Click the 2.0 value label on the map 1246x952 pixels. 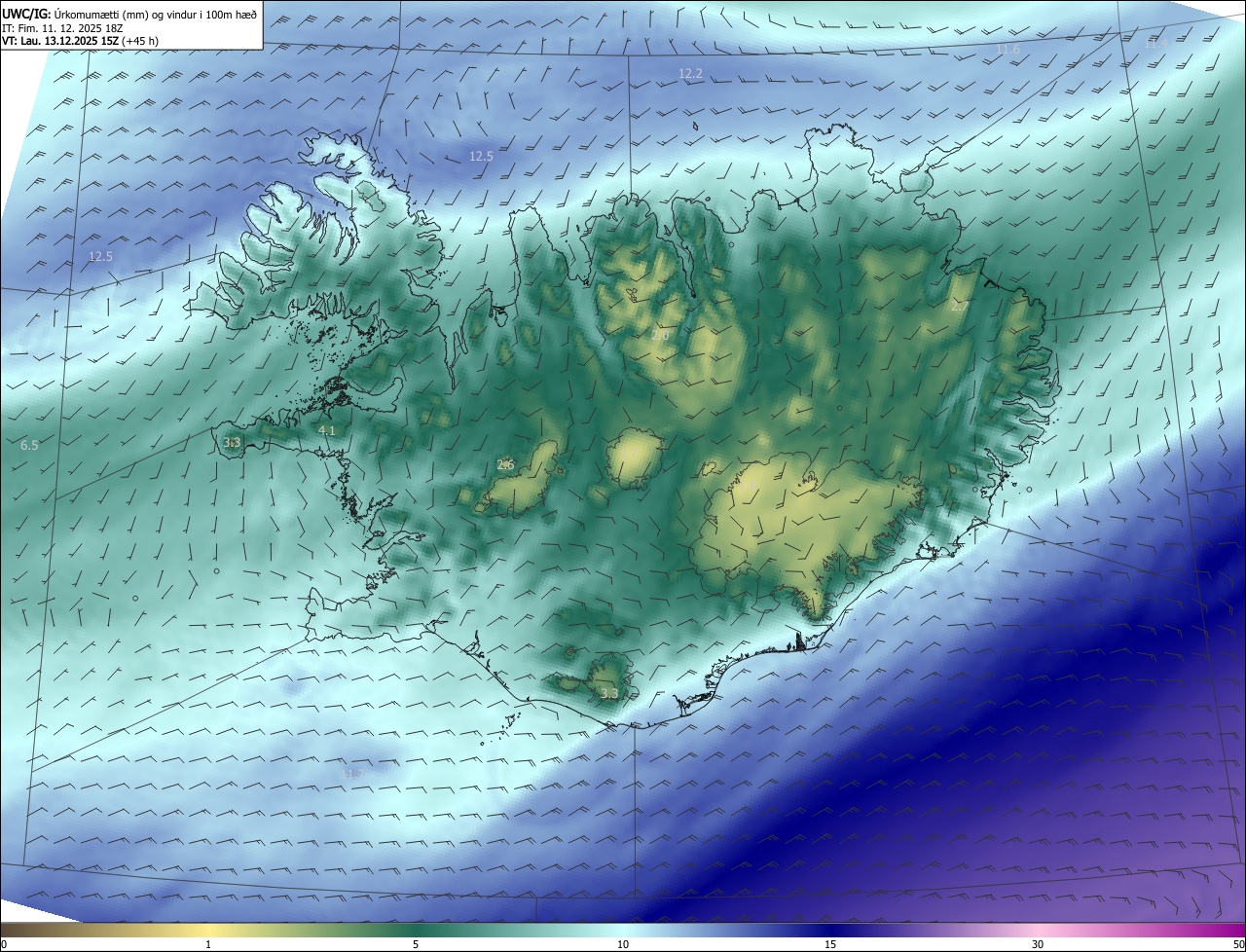pos(660,336)
